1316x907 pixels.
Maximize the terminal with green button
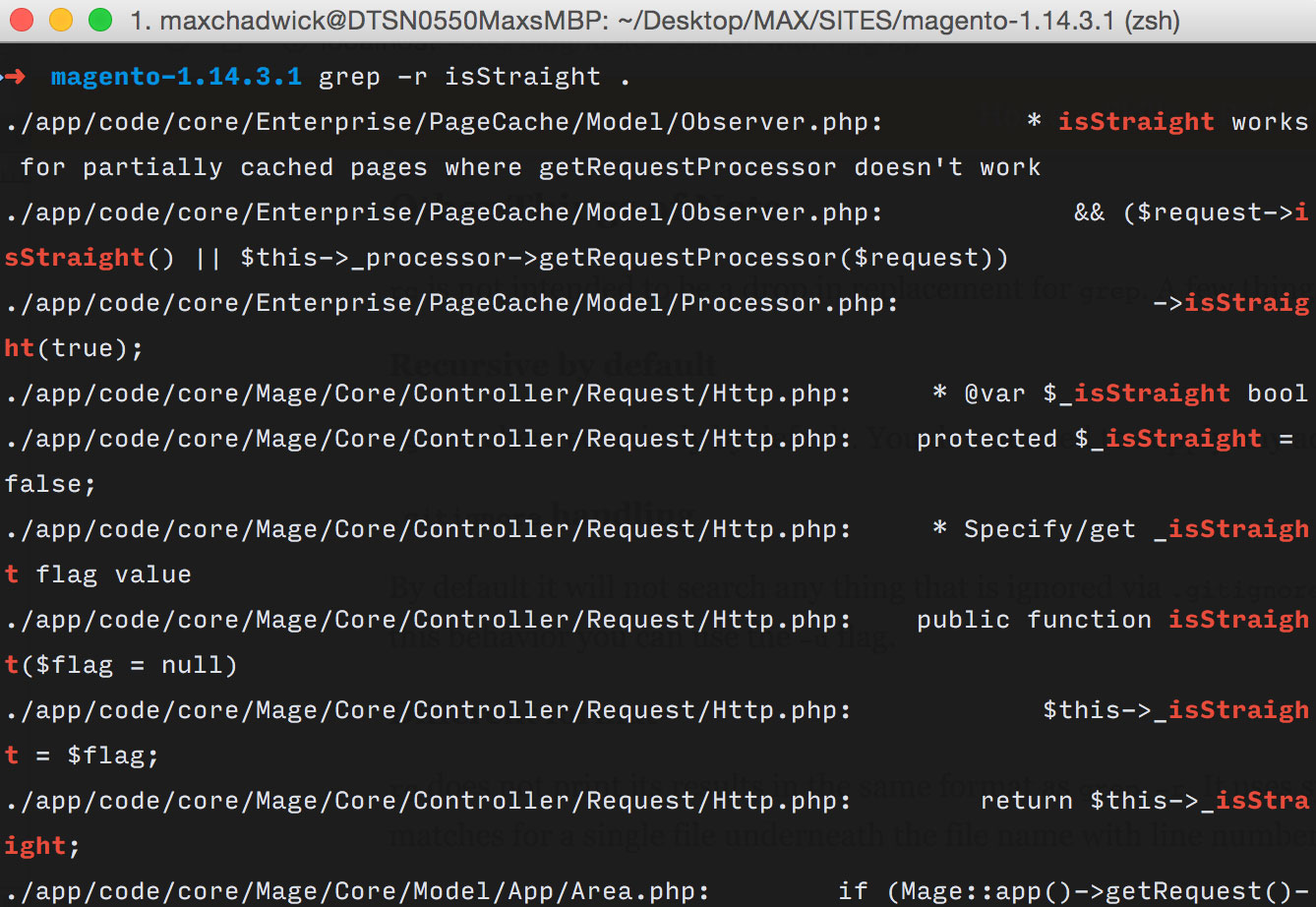100,20
